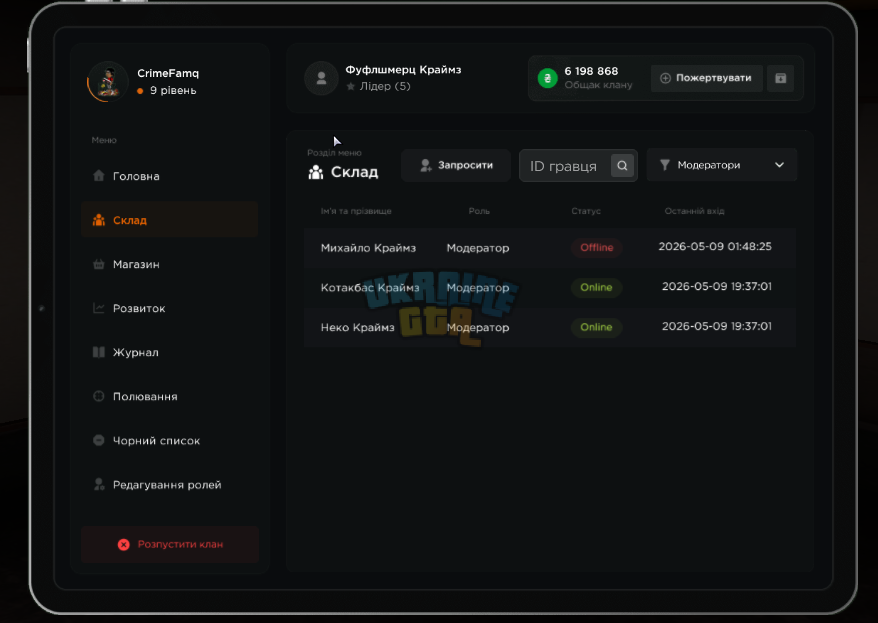Click the Статус column header

[586, 211]
